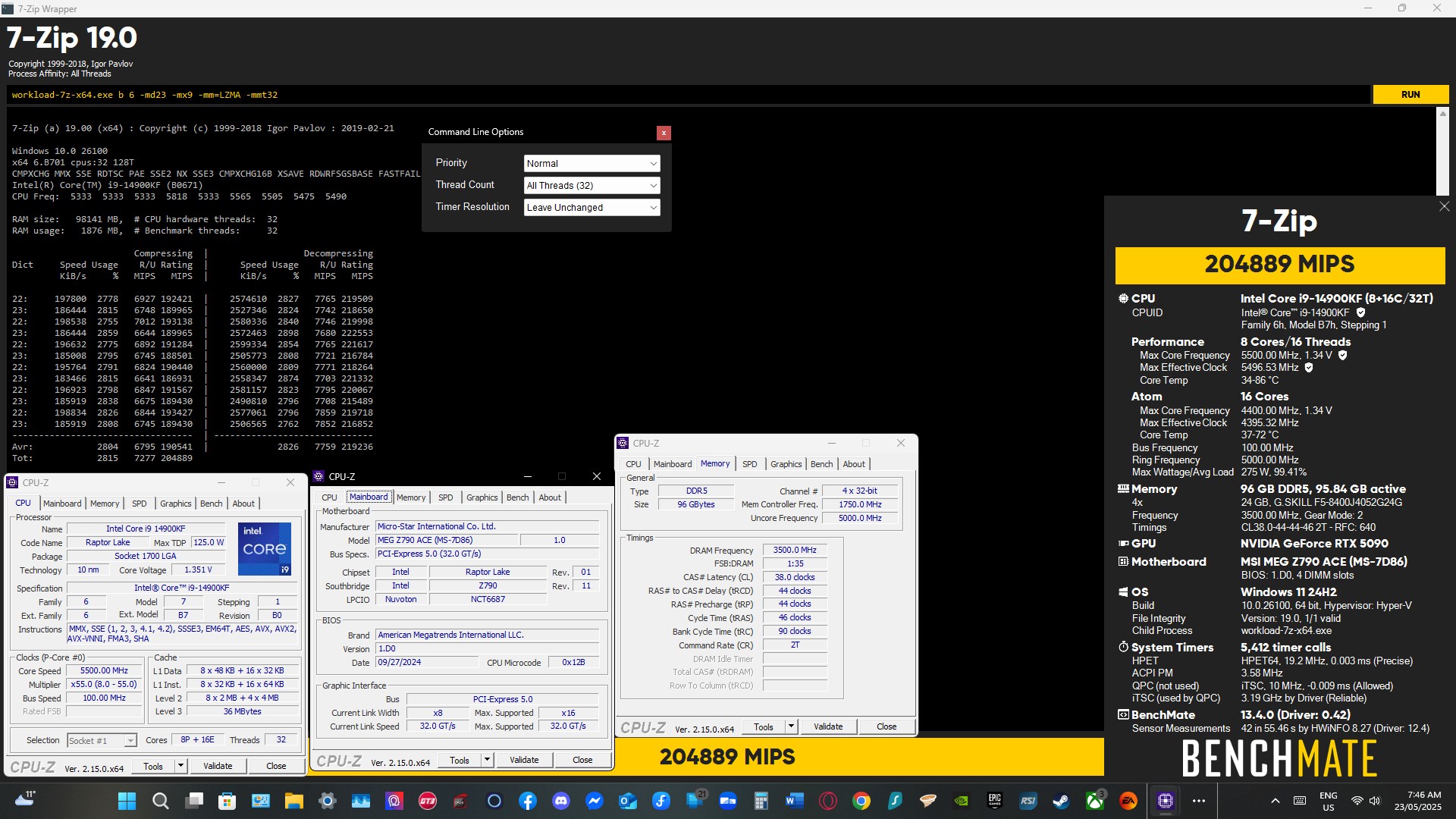The width and height of the screenshot is (1456, 819).
Task: Open Epic Games launcher from taskbar
Action: pos(994,801)
